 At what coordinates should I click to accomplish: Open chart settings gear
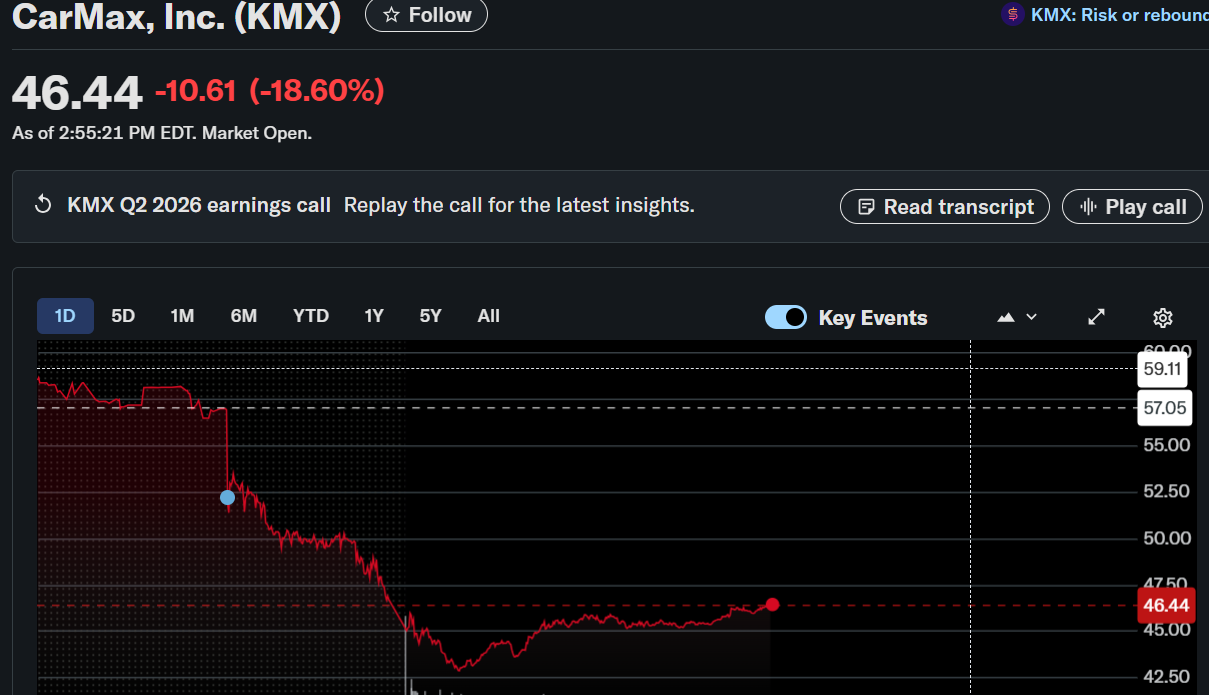coord(1162,318)
